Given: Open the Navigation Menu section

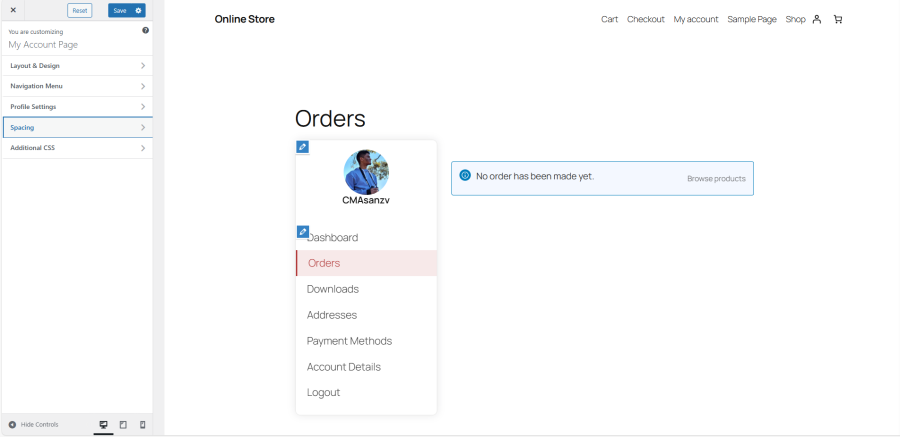Looking at the screenshot, I should coord(77,86).
